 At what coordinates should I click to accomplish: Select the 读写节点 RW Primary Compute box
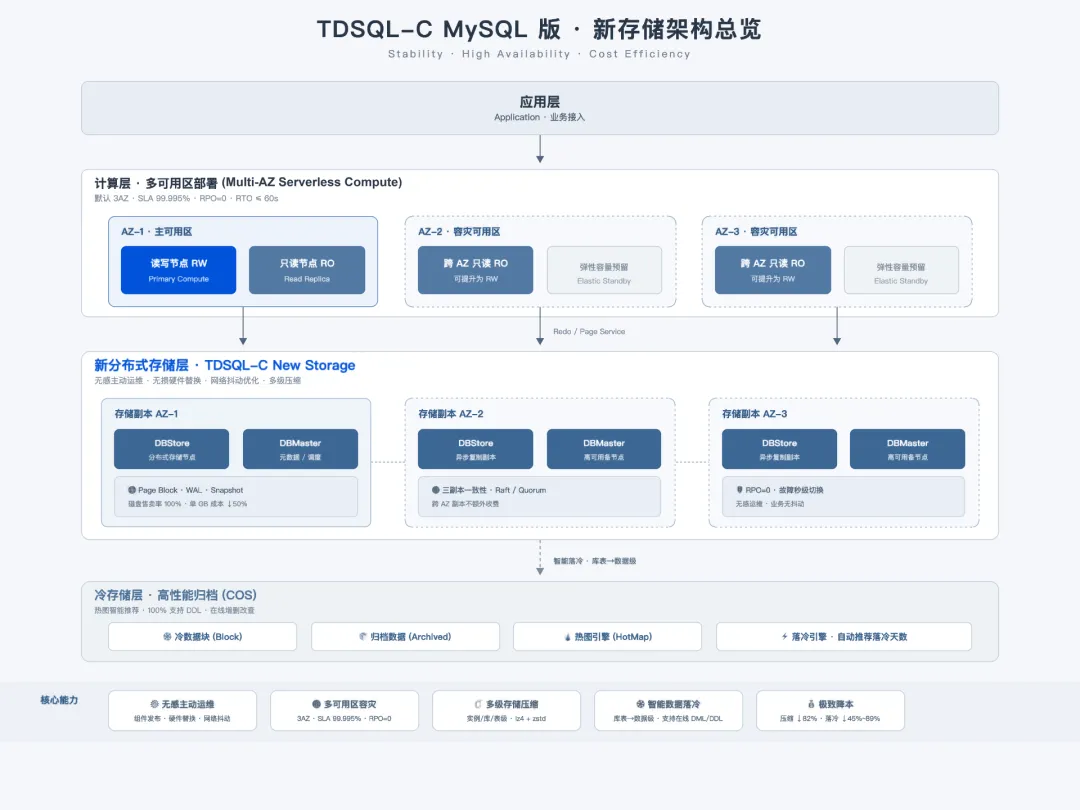click(x=178, y=270)
